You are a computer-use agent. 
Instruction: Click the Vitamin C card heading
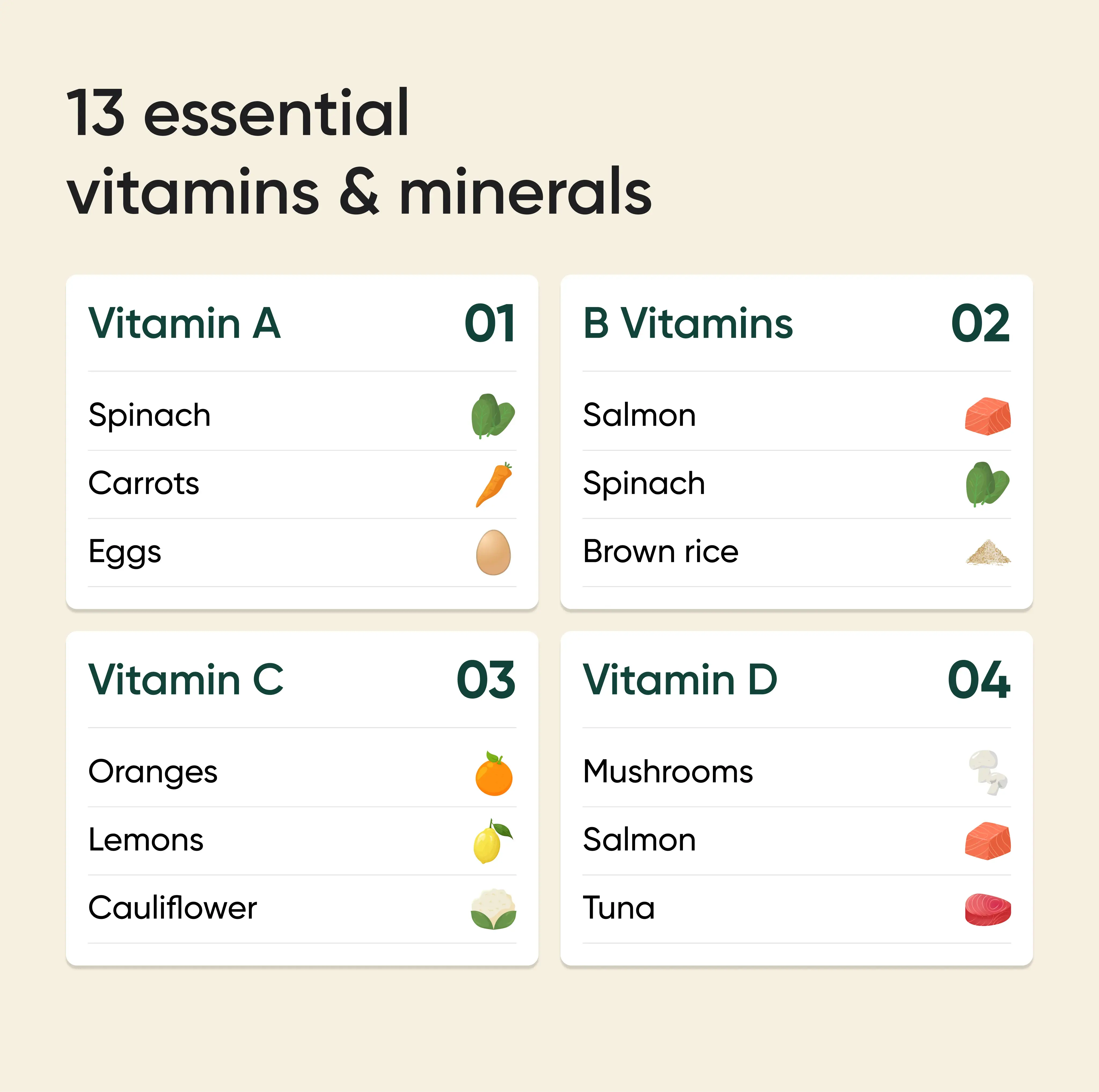click(x=186, y=680)
